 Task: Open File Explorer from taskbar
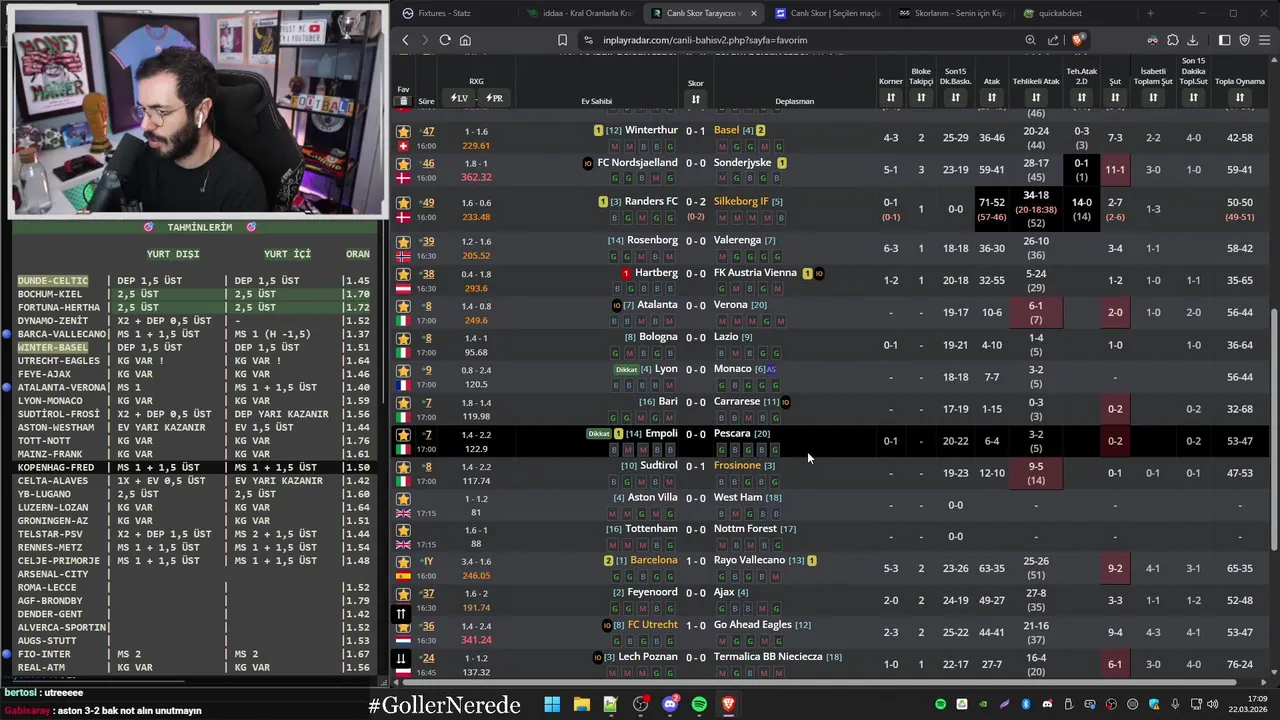coord(581,704)
